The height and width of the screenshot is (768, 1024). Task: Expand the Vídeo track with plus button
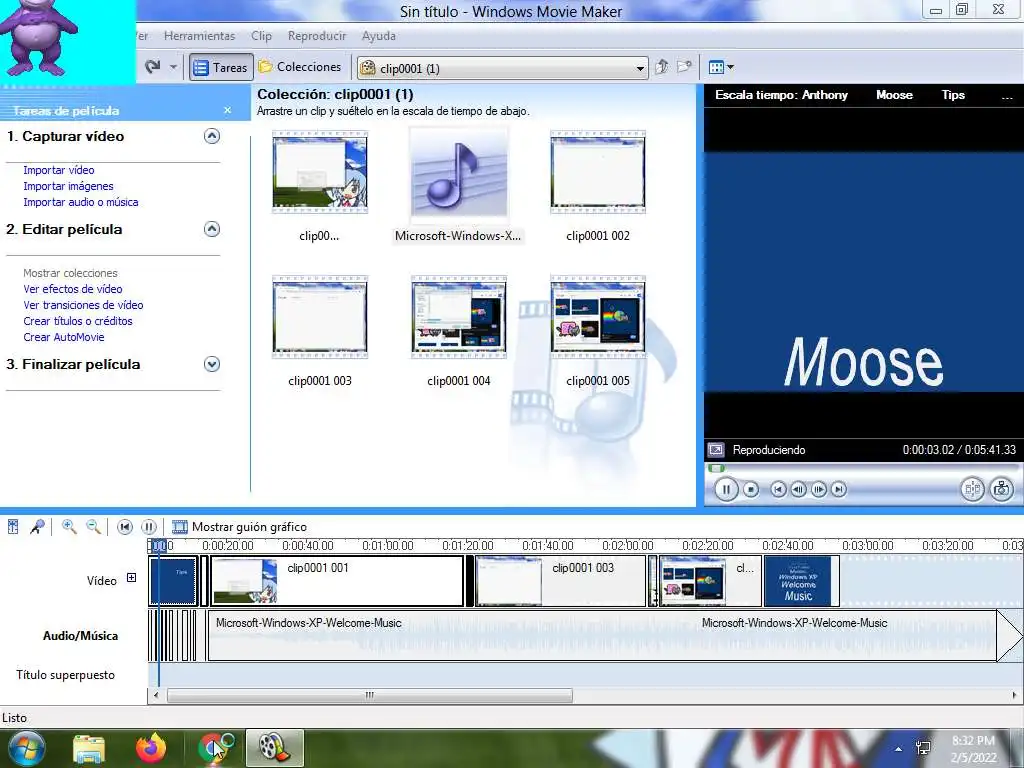pyautogui.click(x=131, y=578)
